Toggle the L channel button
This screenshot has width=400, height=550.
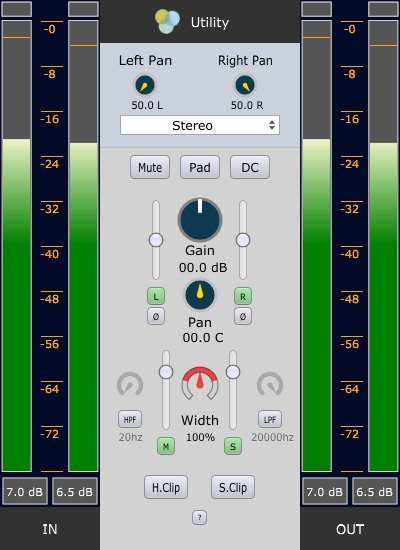tap(156, 296)
